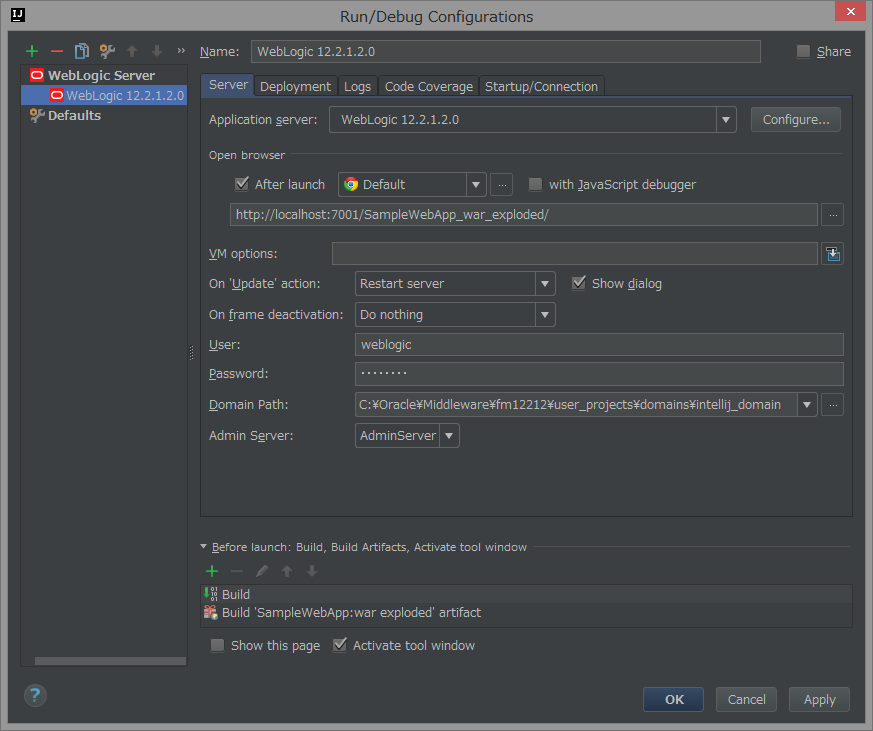Enable with JavaScript debugger checkbox
The height and width of the screenshot is (731, 873).
[535, 184]
